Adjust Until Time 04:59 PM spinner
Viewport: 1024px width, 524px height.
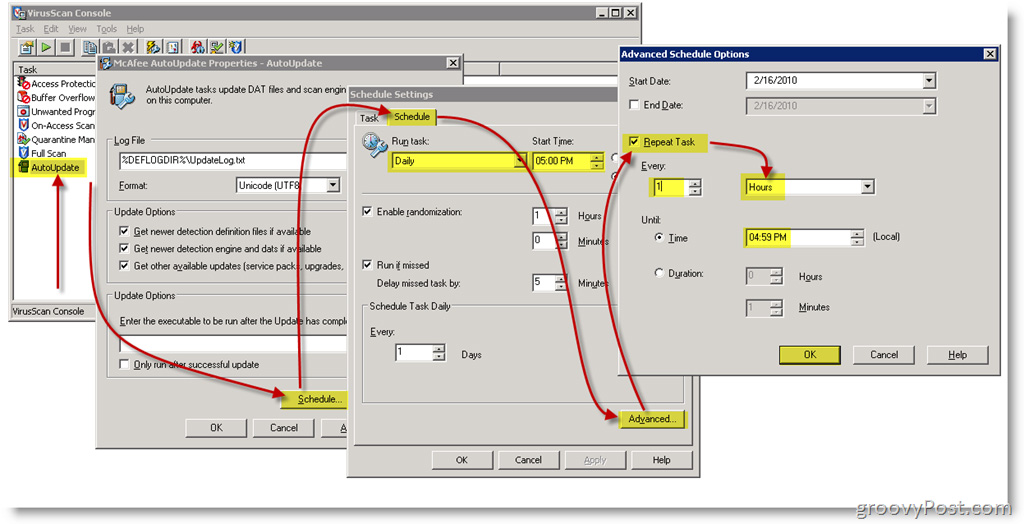click(857, 238)
